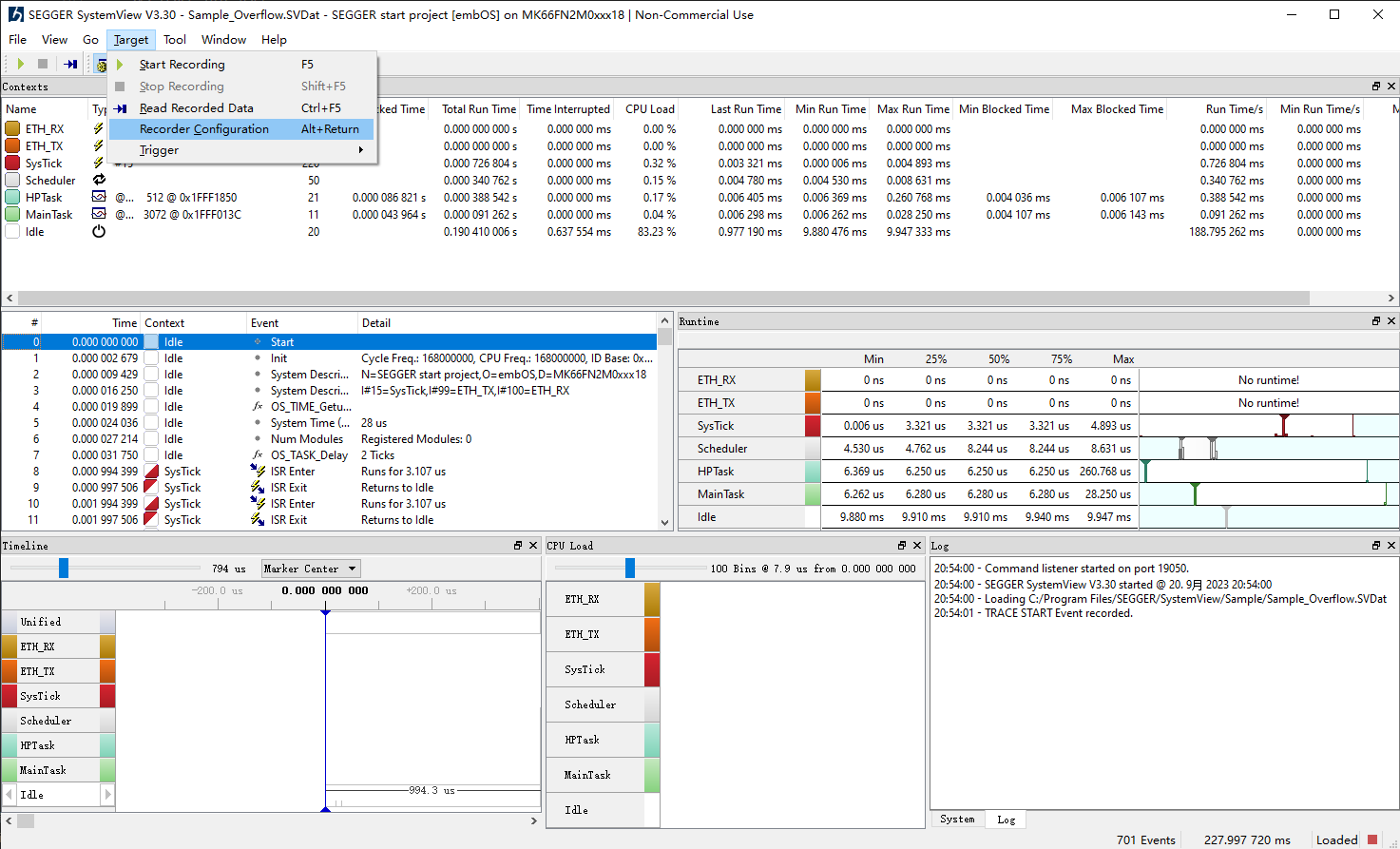Close the Timeline panel
The image size is (1400, 849).
click(x=533, y=546)
